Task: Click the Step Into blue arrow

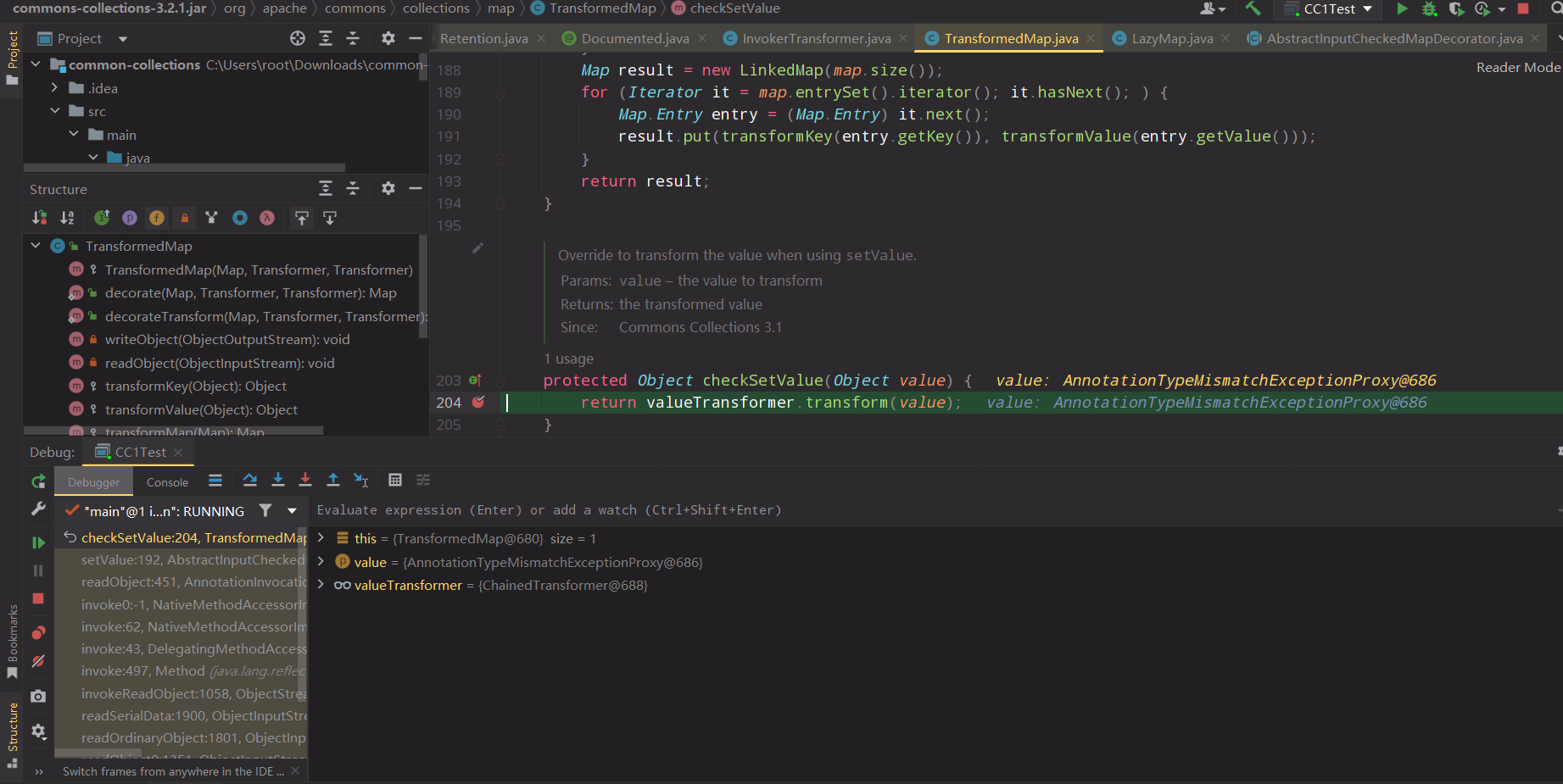Action: (277, 481)
